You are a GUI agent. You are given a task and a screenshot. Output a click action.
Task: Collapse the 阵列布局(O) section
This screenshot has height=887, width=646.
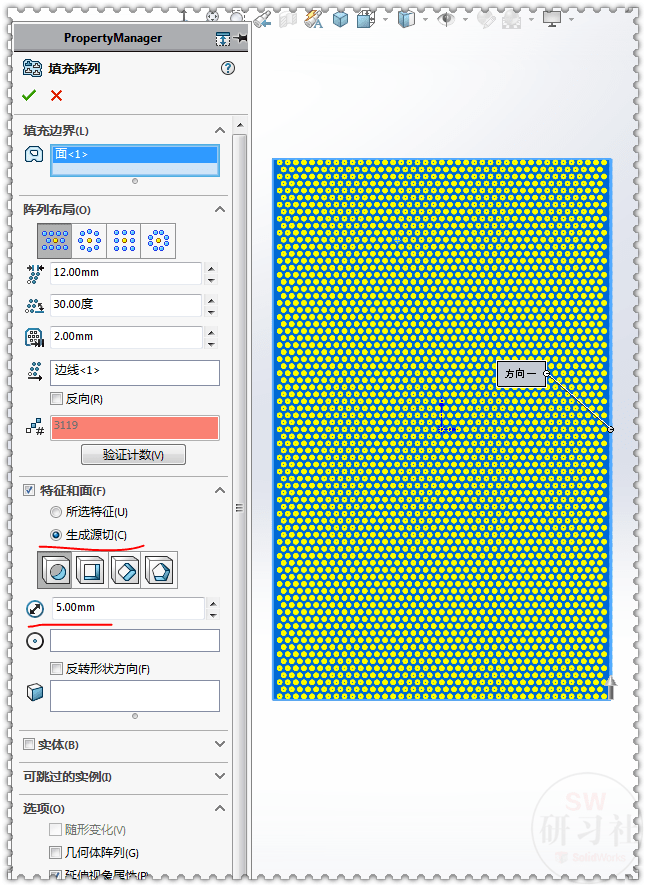220,210
